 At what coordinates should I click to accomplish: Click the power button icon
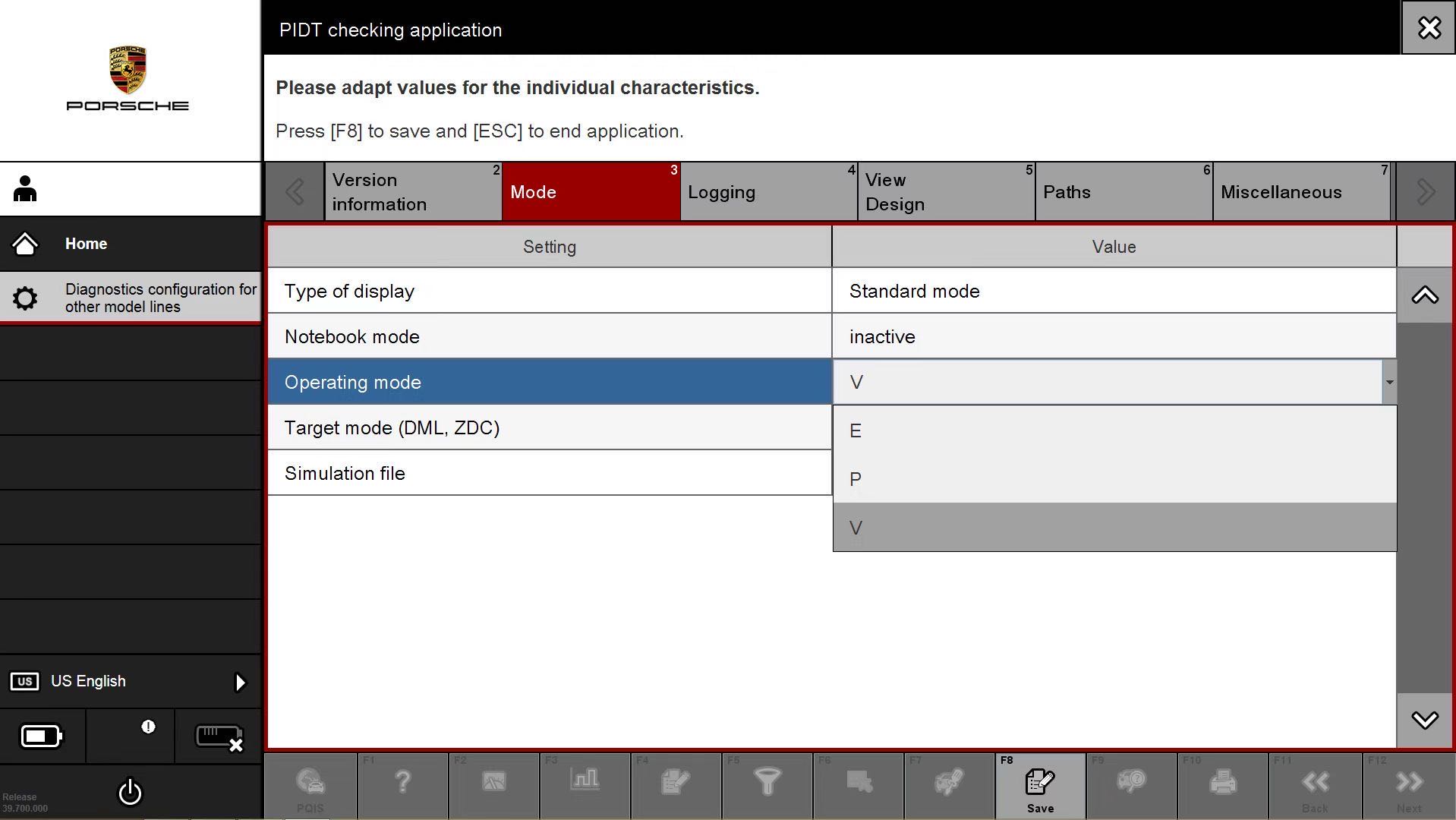click(130, 792)
